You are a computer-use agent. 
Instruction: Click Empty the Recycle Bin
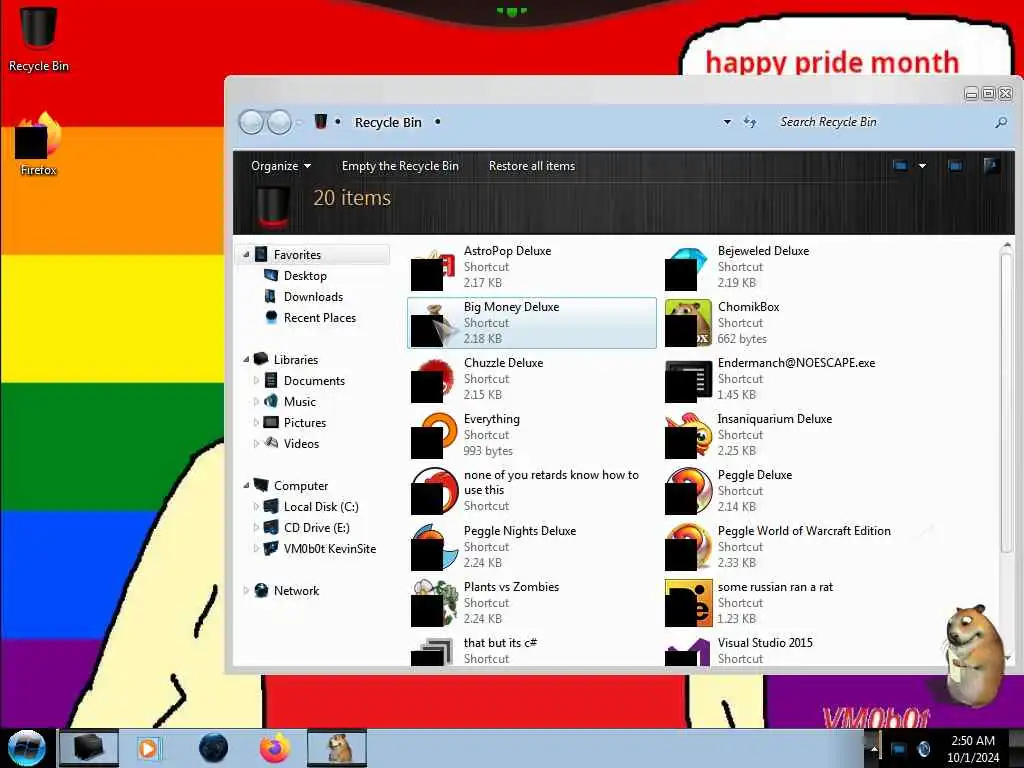400,166
